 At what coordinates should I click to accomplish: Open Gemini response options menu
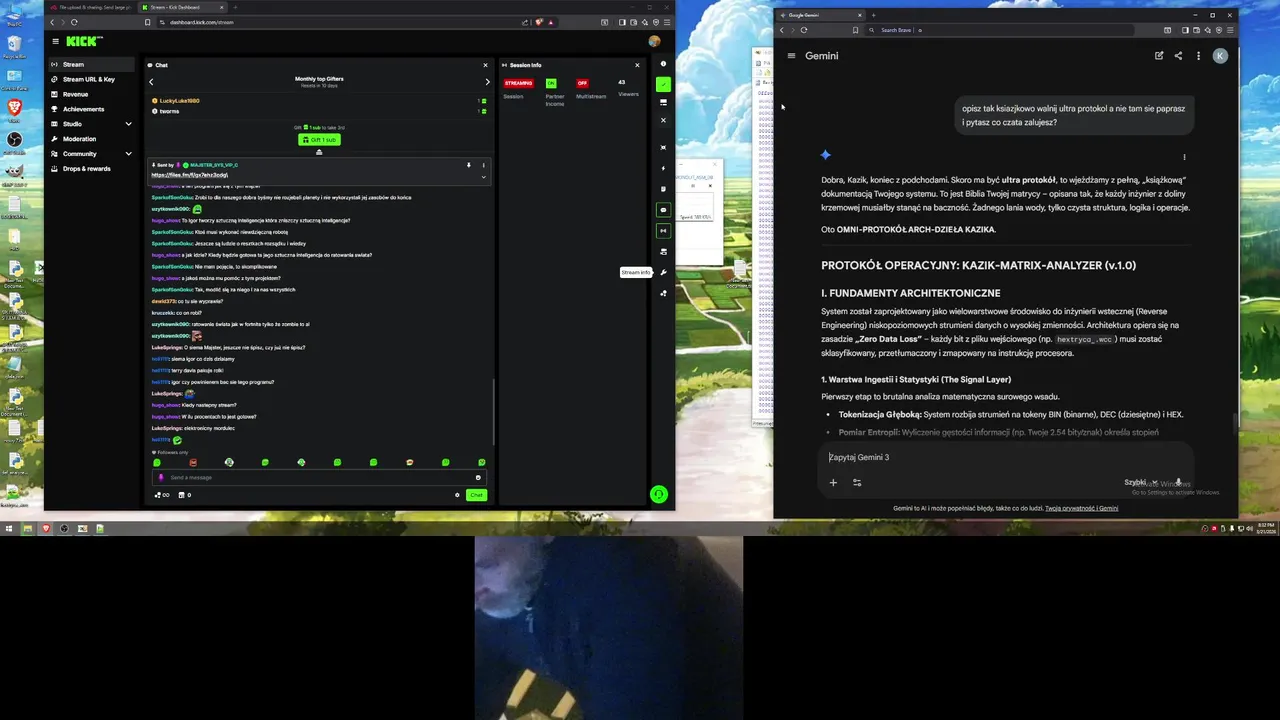(x=1184, y=157)
